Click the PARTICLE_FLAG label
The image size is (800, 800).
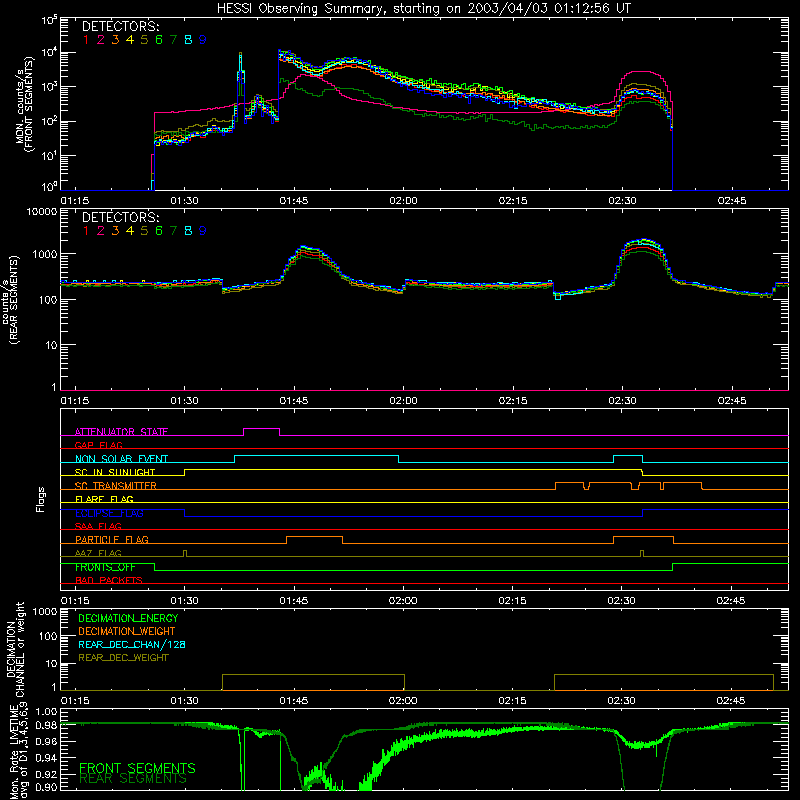point(112,540)
